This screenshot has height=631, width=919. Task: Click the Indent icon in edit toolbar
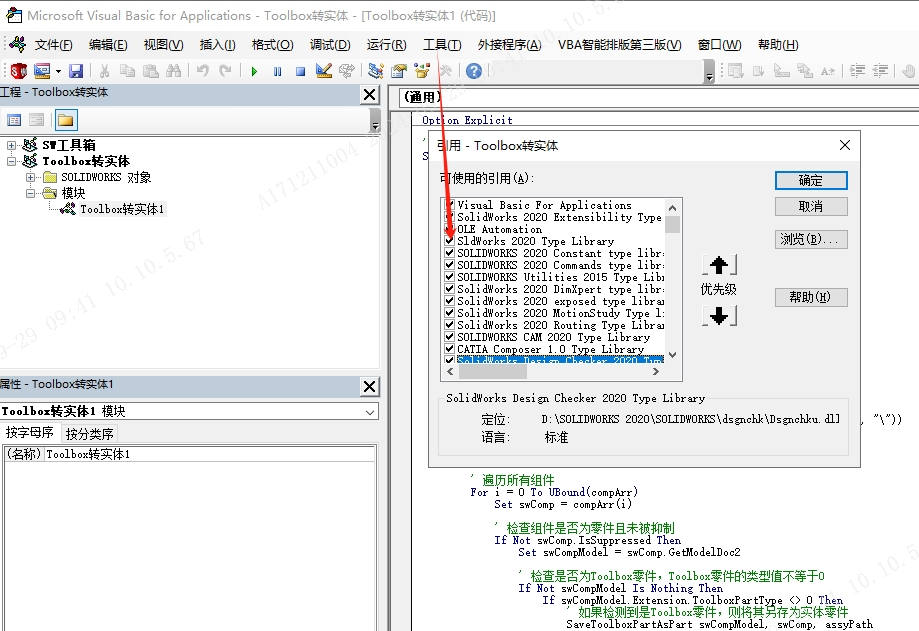(857, 71)
